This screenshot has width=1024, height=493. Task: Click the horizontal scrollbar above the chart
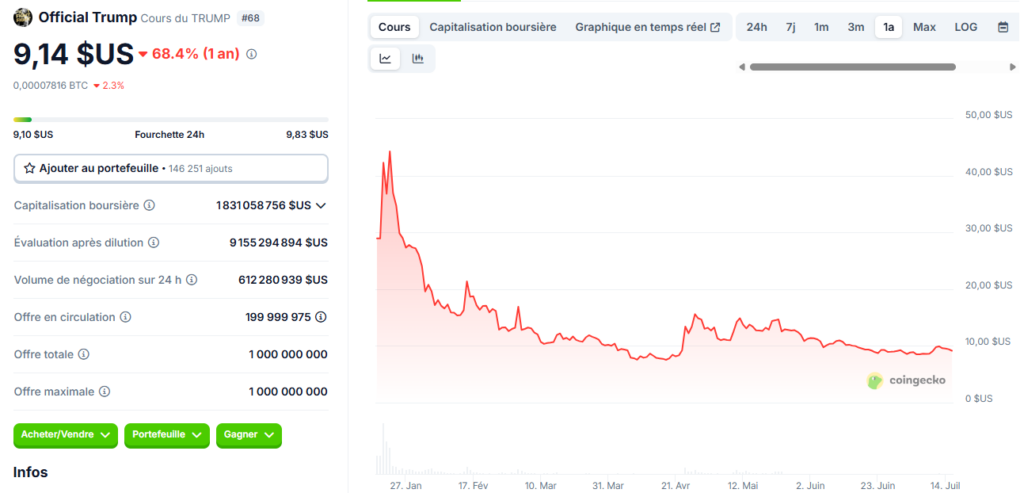[850, 67]
